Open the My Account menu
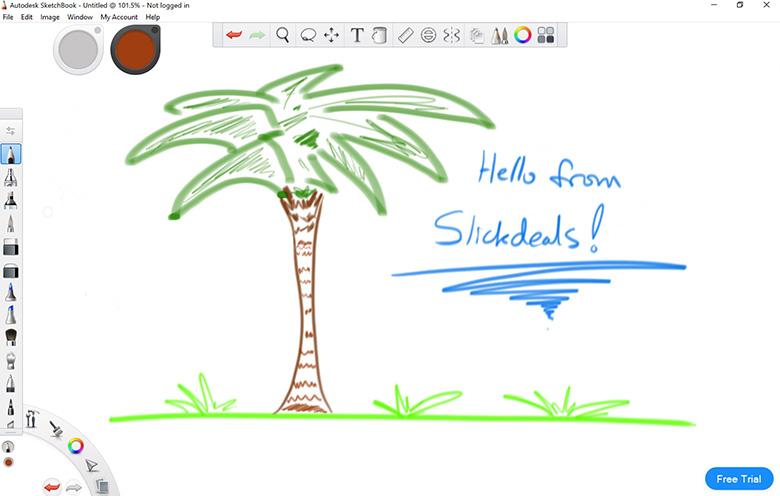The image size is (780, 496). [119, 17]
